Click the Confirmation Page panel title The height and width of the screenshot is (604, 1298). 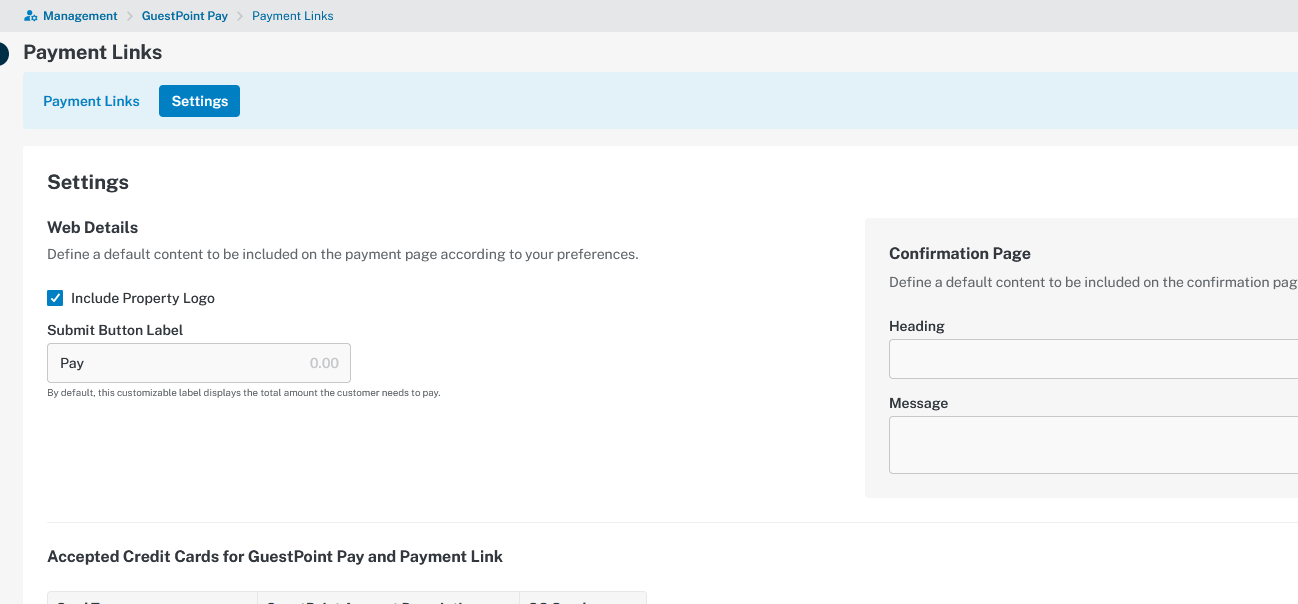[x=959, y=253]
